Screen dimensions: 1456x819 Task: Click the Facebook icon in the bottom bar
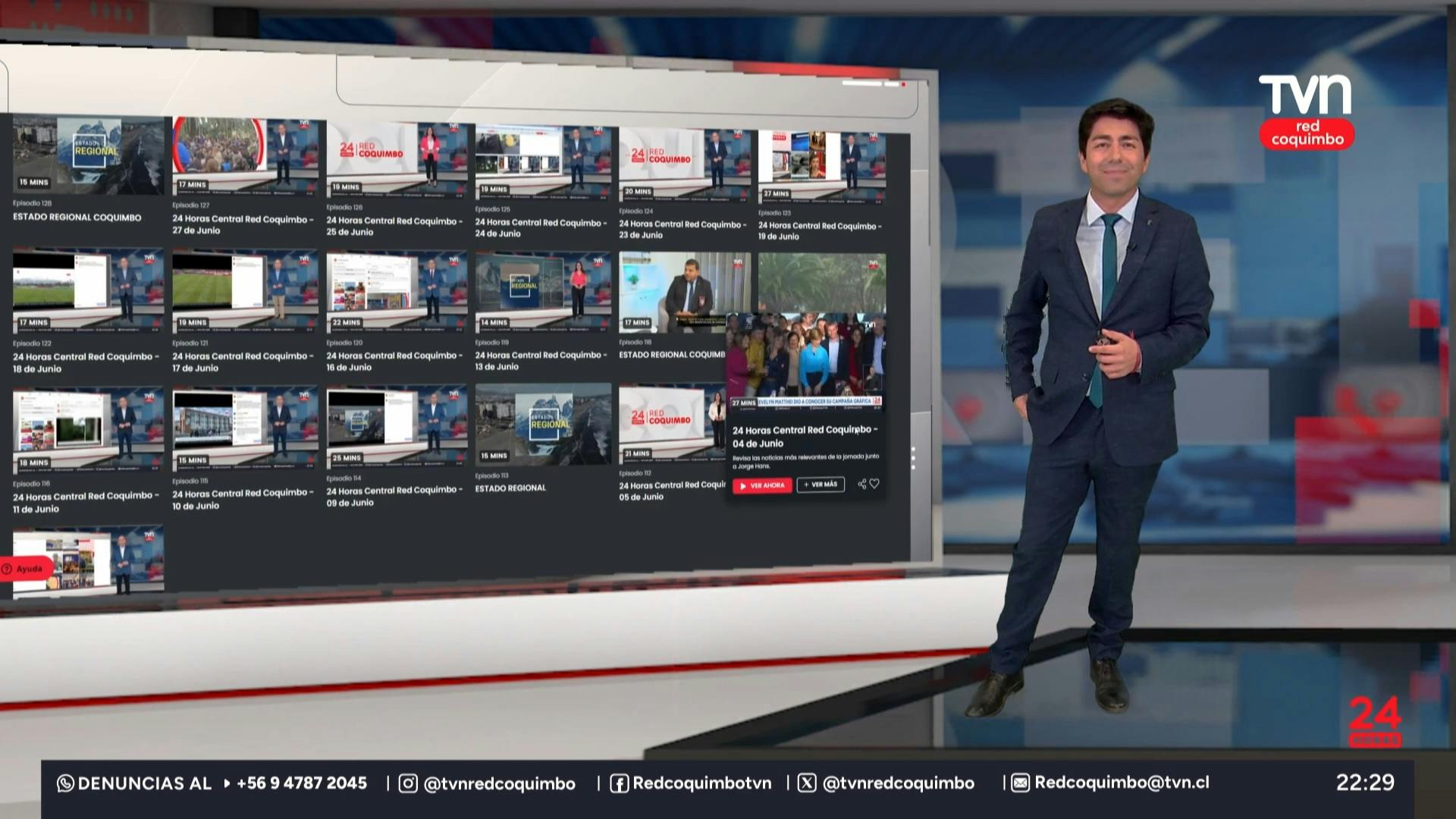[619, 783]
